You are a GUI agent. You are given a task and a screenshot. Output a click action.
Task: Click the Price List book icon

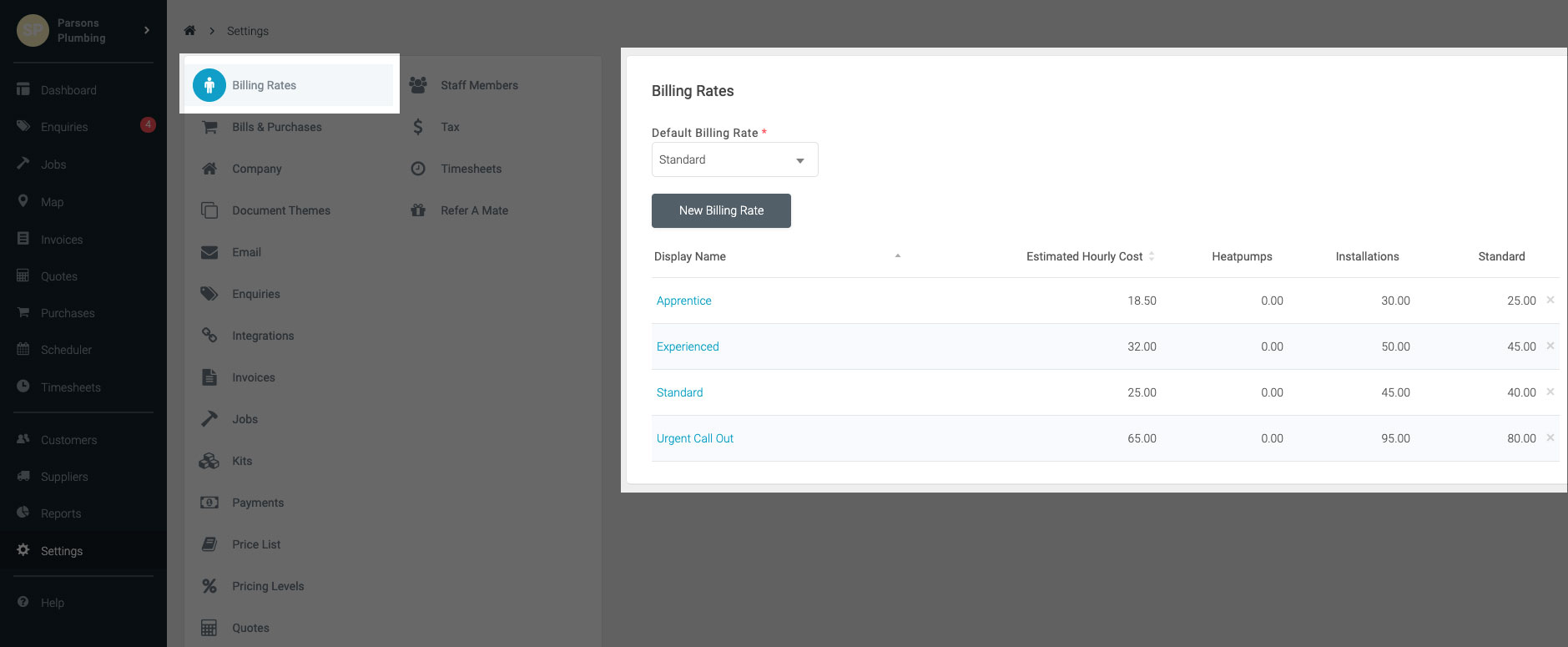pyautogui.click(x=209, y=544)
